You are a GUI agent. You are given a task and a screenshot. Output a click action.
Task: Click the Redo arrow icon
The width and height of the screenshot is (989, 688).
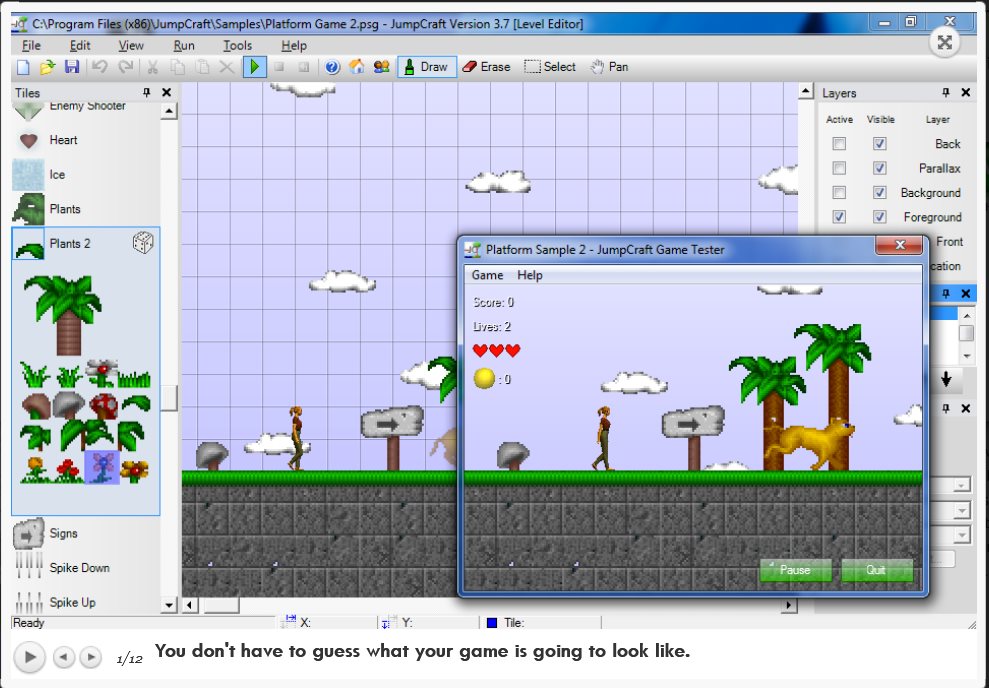click(x=126, y=67)
